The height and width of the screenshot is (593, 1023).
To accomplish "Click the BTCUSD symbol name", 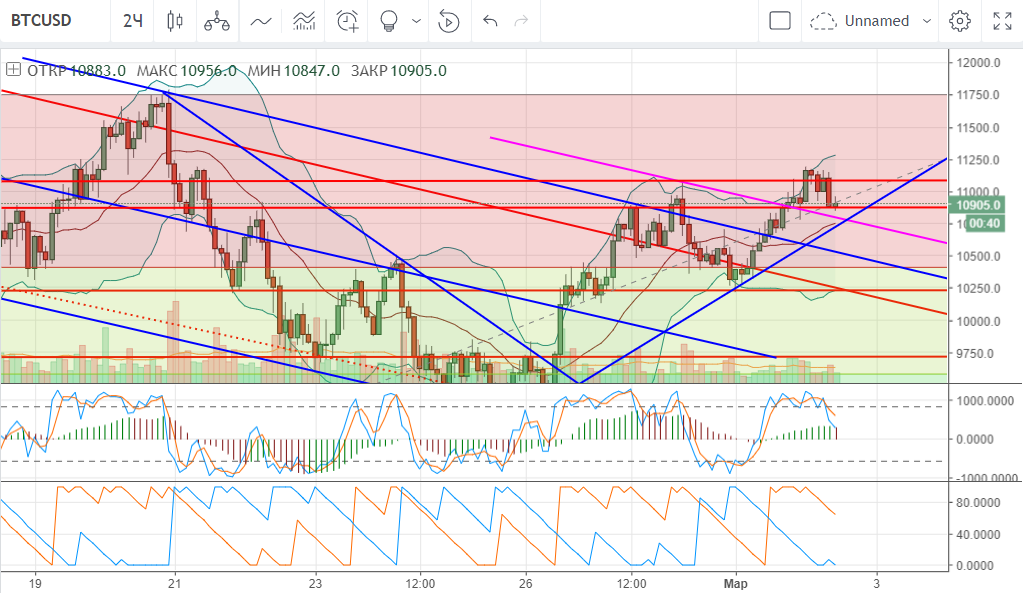I will (41, 21).
